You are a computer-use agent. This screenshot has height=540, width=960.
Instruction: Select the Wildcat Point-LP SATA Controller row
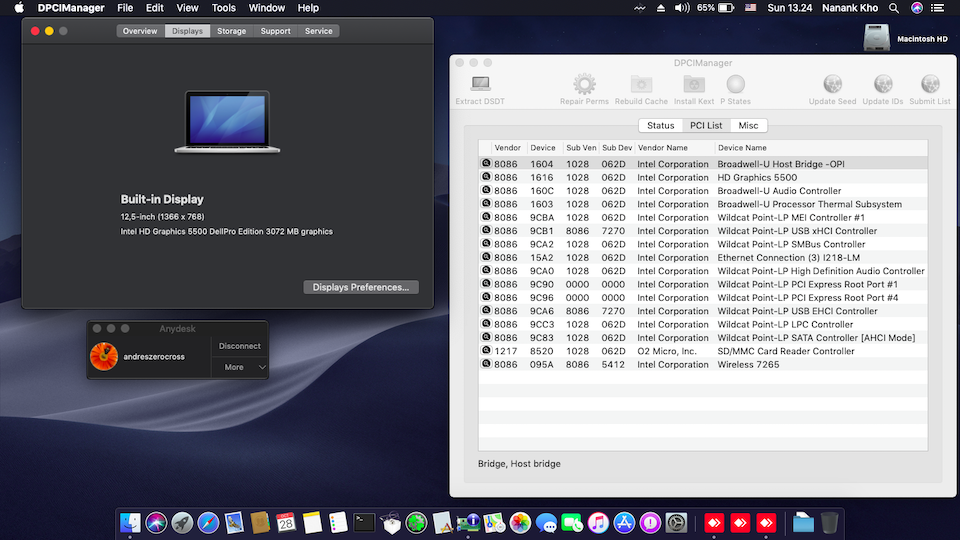(703, 337)
